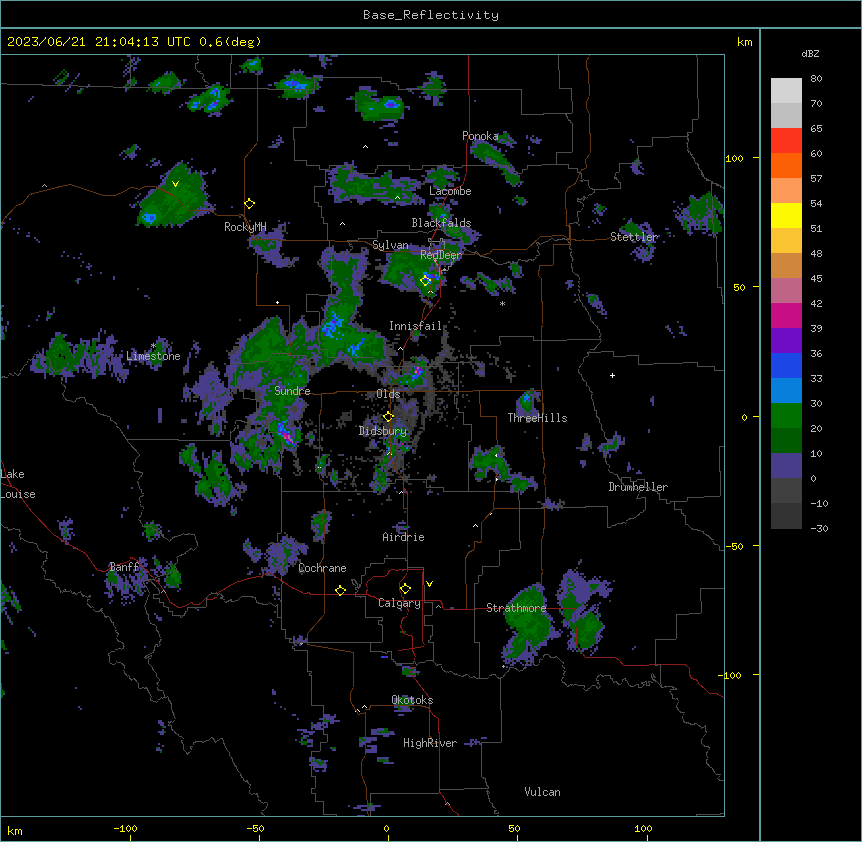Screen dimensions: 862x842
Task: Click the km label at bottom-left of axis
Action: point(15,831)
